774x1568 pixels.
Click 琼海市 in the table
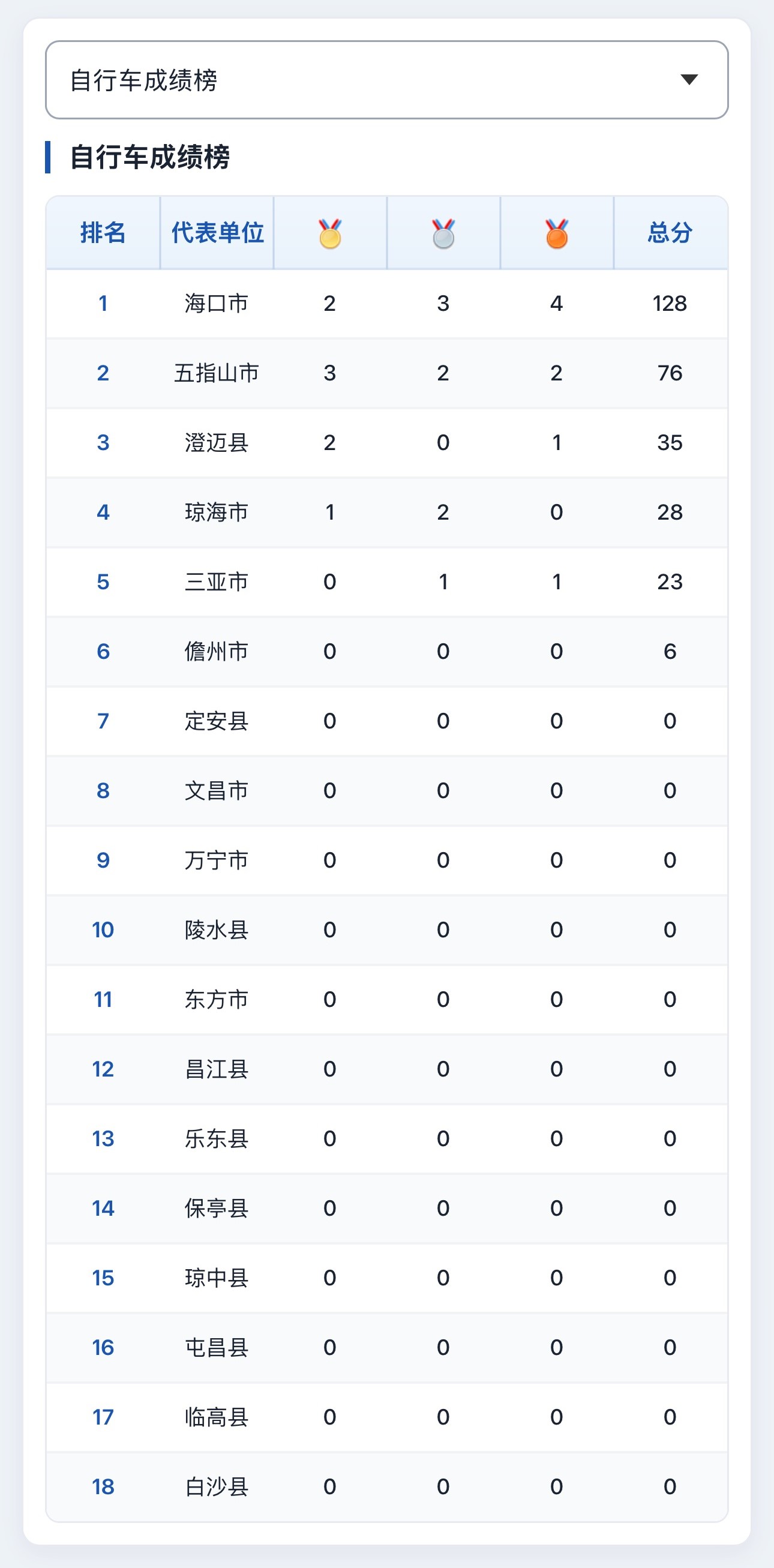(217, 512)
